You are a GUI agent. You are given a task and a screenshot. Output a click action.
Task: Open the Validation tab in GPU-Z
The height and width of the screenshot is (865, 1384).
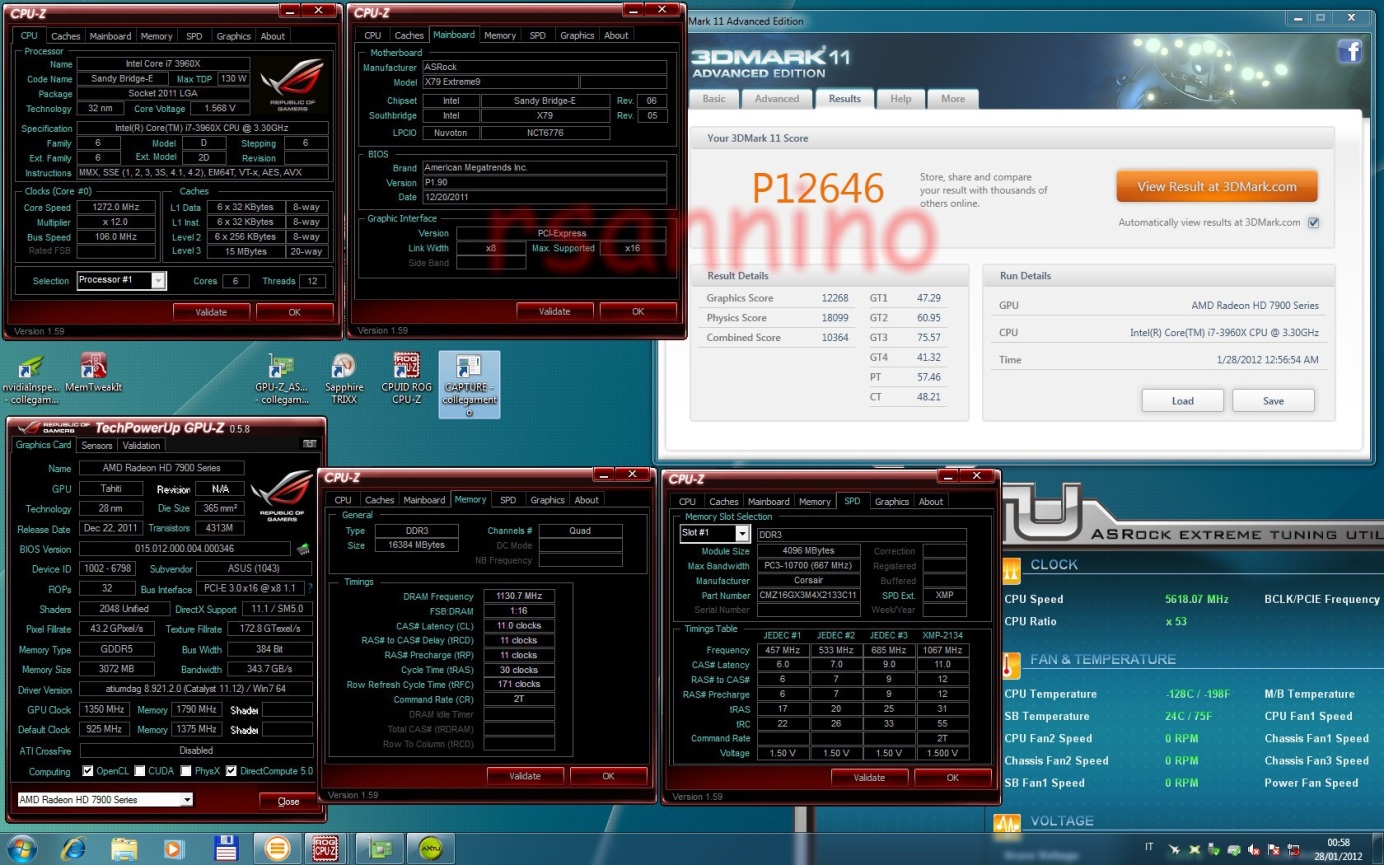(x=141, y=445)
